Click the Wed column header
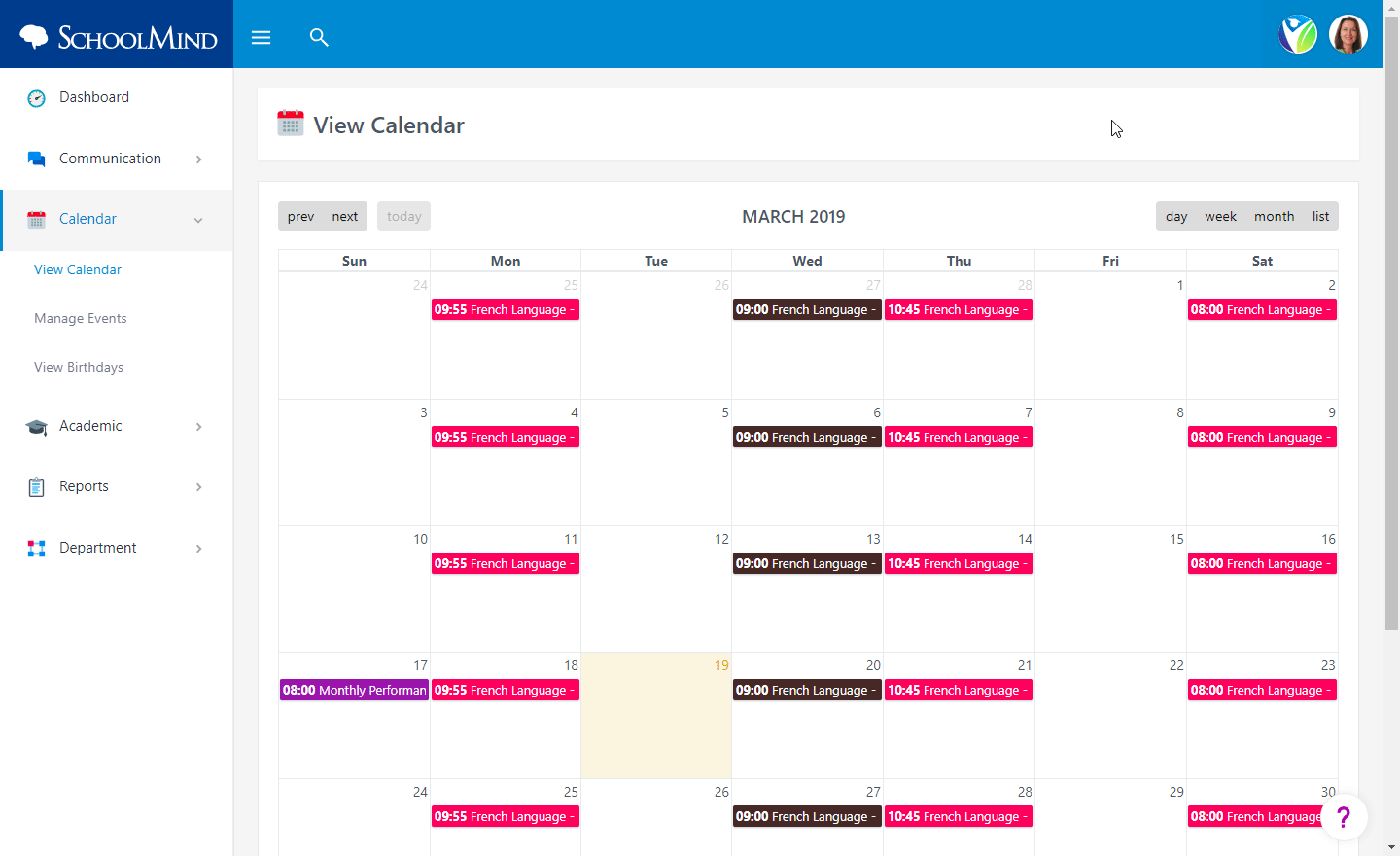The width and height of the screenshot is (1400, 856). pyautogui.click(x=807, y=261)
